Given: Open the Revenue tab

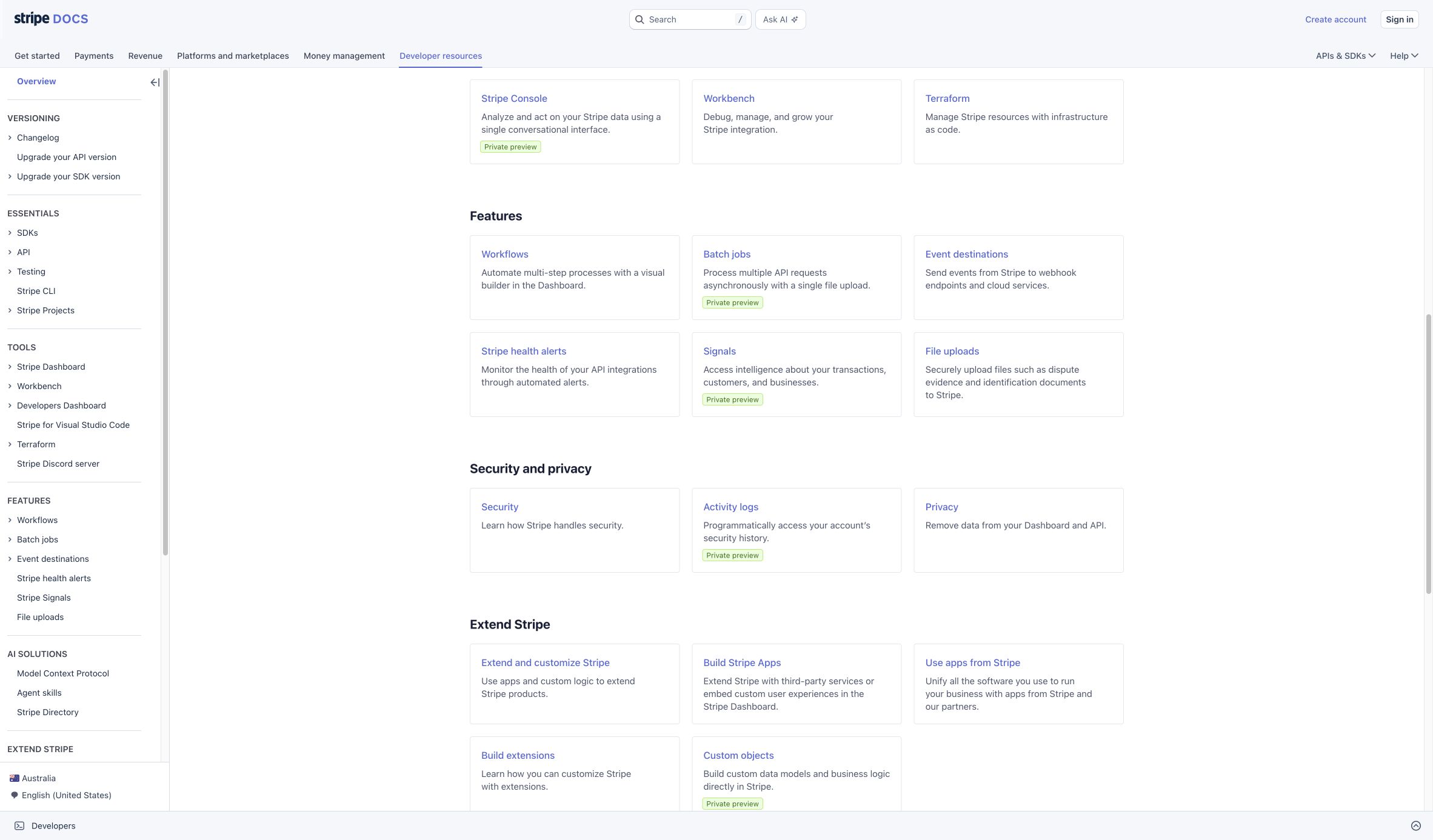Looking at the screenshot, I should [x=145, y=56].
